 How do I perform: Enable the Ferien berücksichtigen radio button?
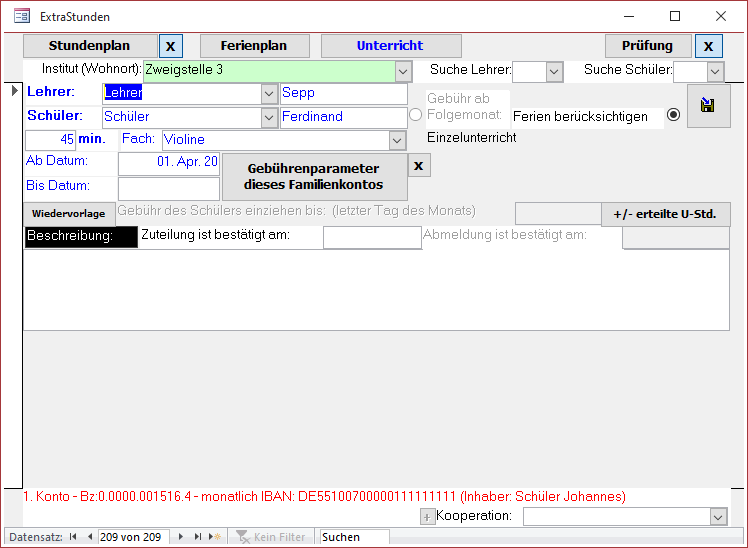[x=673, y=115]
